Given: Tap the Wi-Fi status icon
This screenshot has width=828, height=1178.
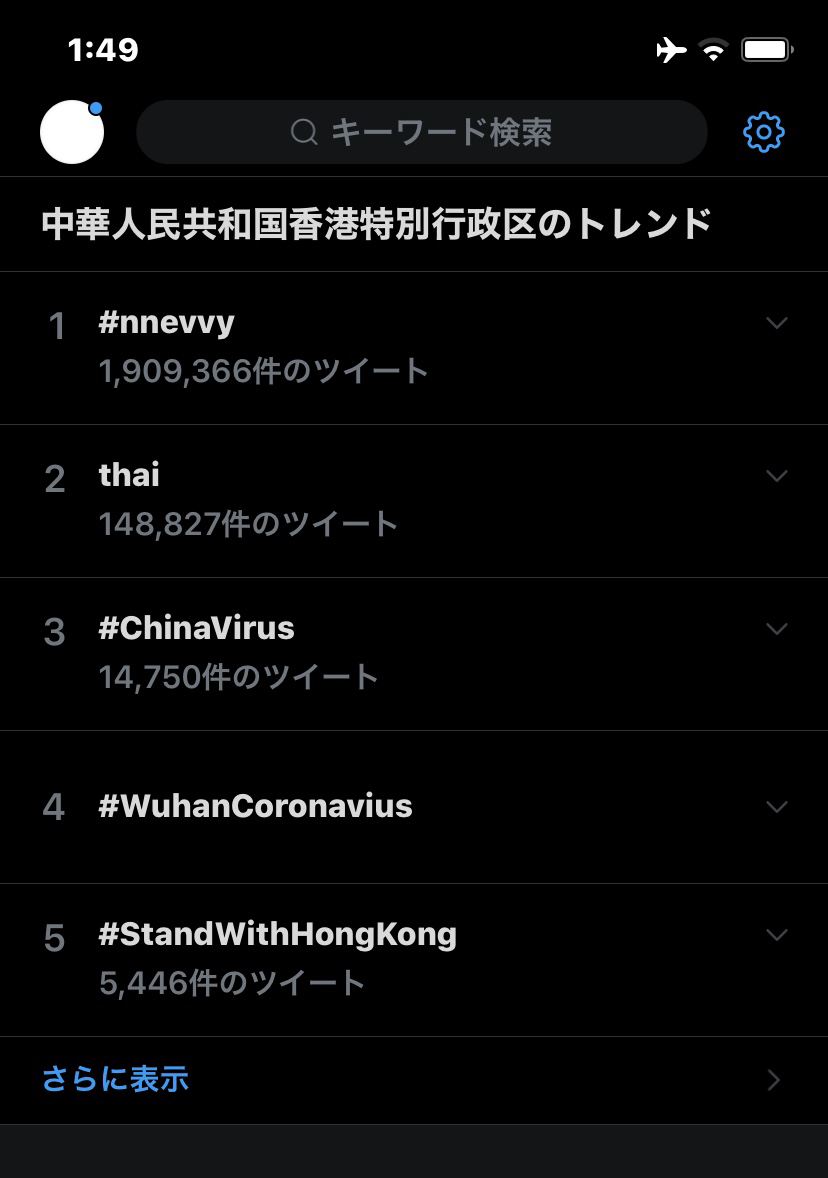Looking at the screenshot, I should 713,50.
